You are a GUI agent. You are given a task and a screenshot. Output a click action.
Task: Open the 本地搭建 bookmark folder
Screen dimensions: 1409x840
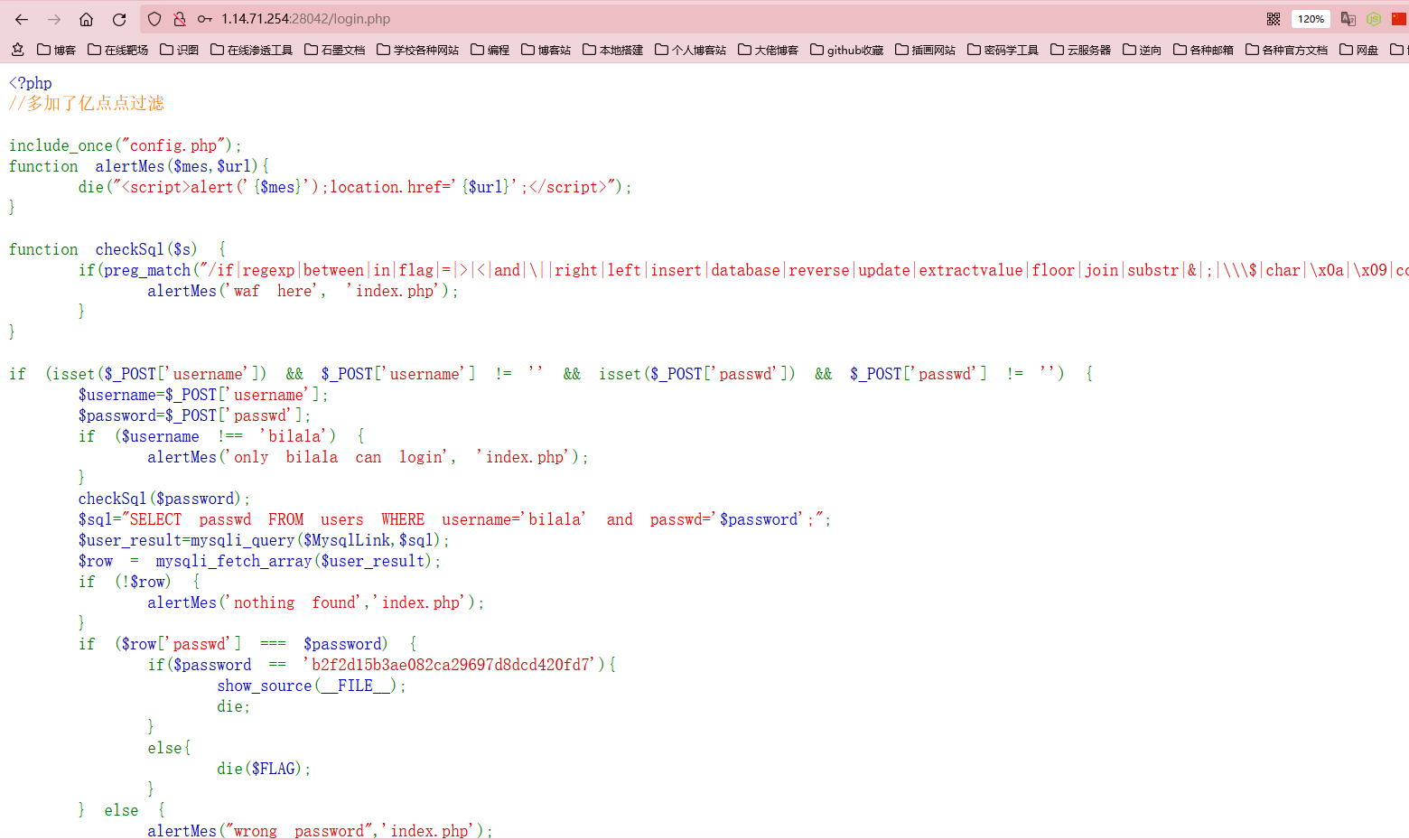click(x=612, y=50)
